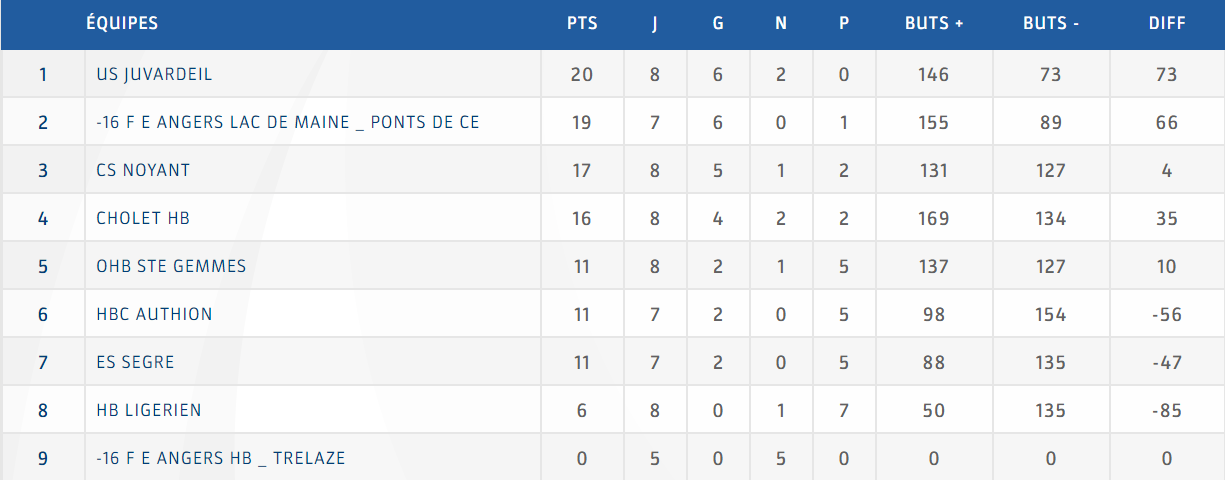Select the OHB STE GEMMES team
1225x480 pixels.
[171, 267]
